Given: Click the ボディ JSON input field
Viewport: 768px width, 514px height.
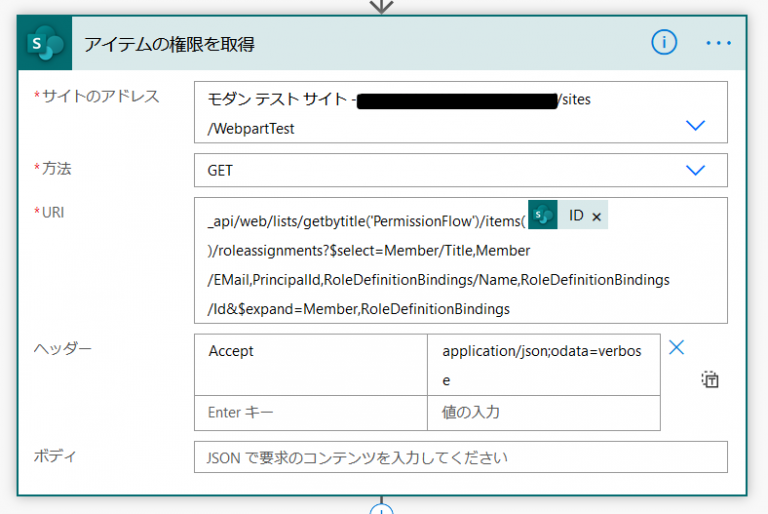Looking at the screenshot, I should pos(460,457).
